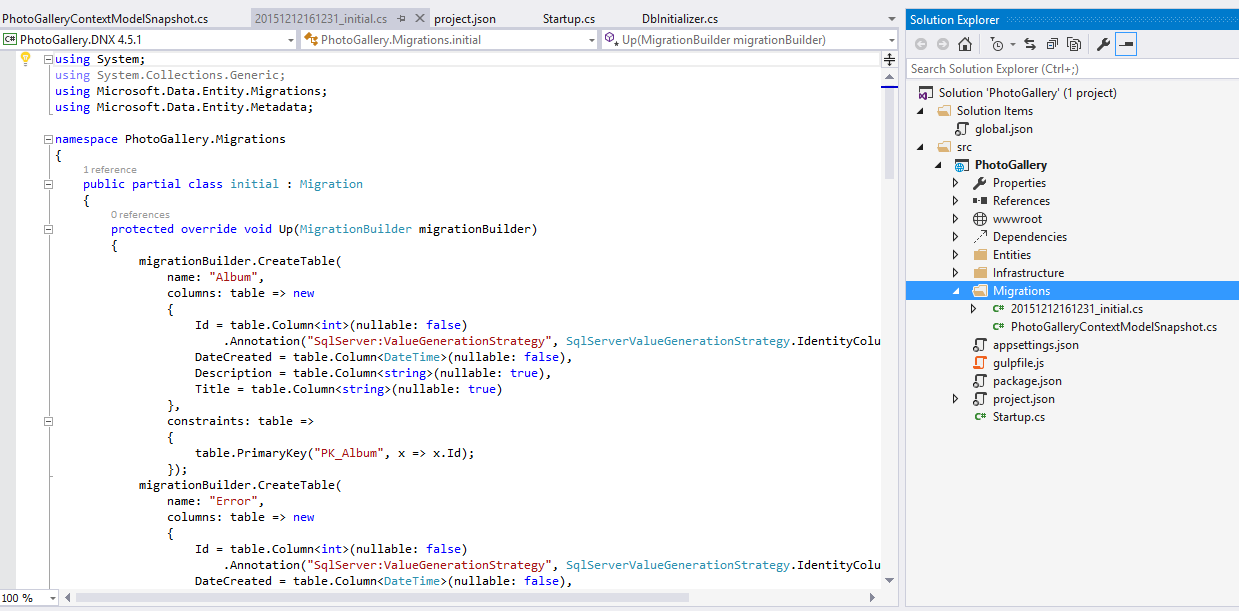Click the lightbulb quick actions icon
1239x611 pixels.
point(26,59)
